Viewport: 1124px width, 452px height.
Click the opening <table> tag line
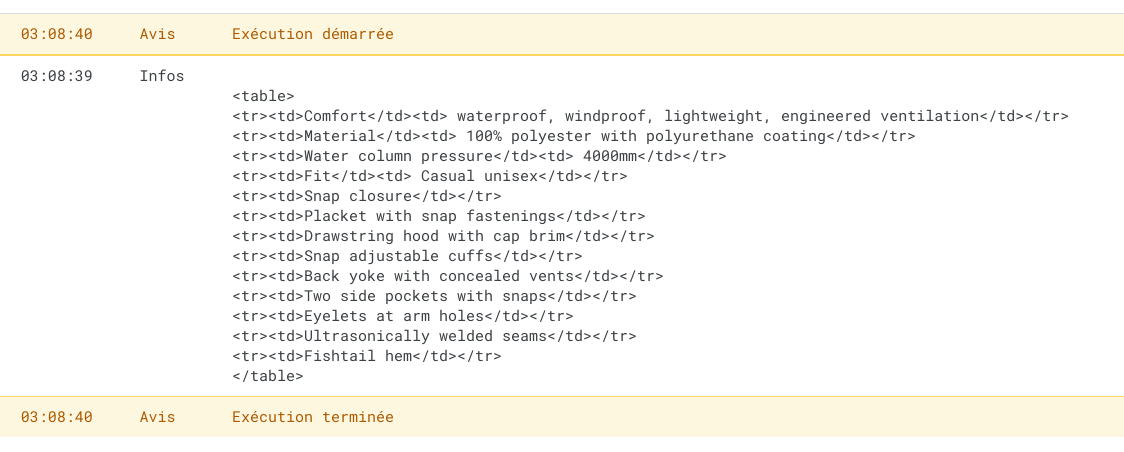pos(263,96)
